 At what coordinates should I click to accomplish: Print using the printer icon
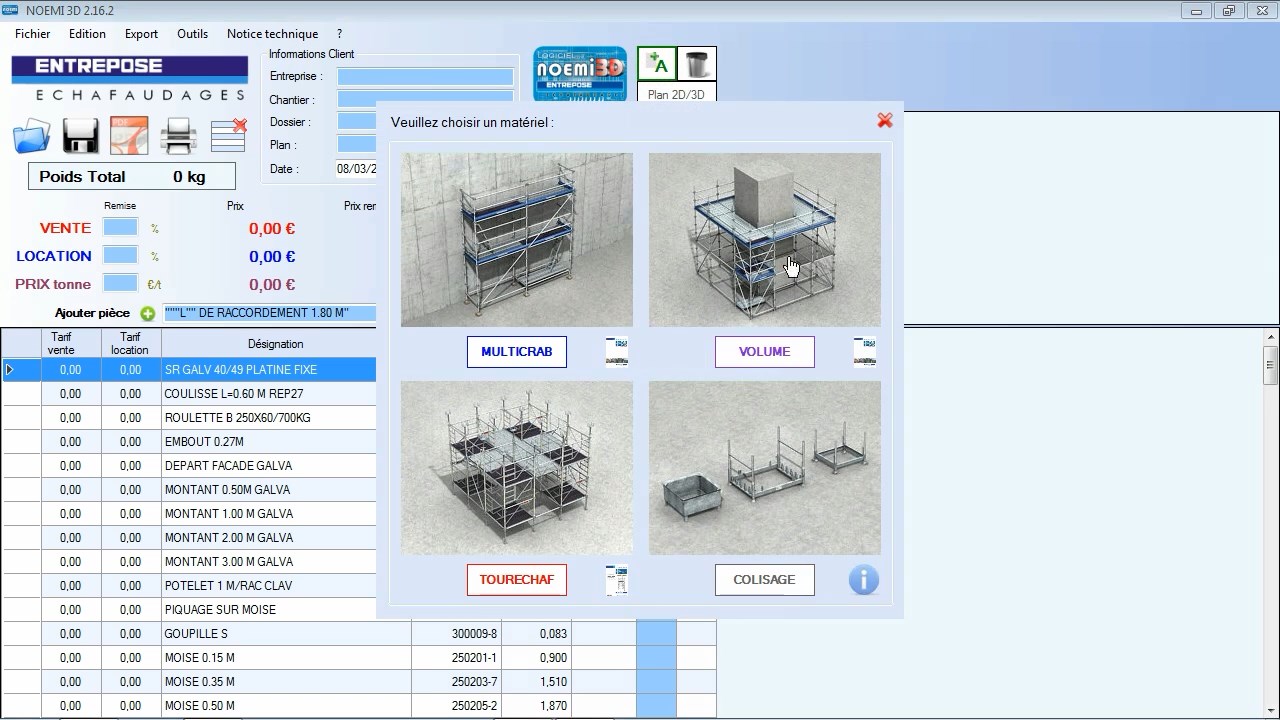point(179,136)
